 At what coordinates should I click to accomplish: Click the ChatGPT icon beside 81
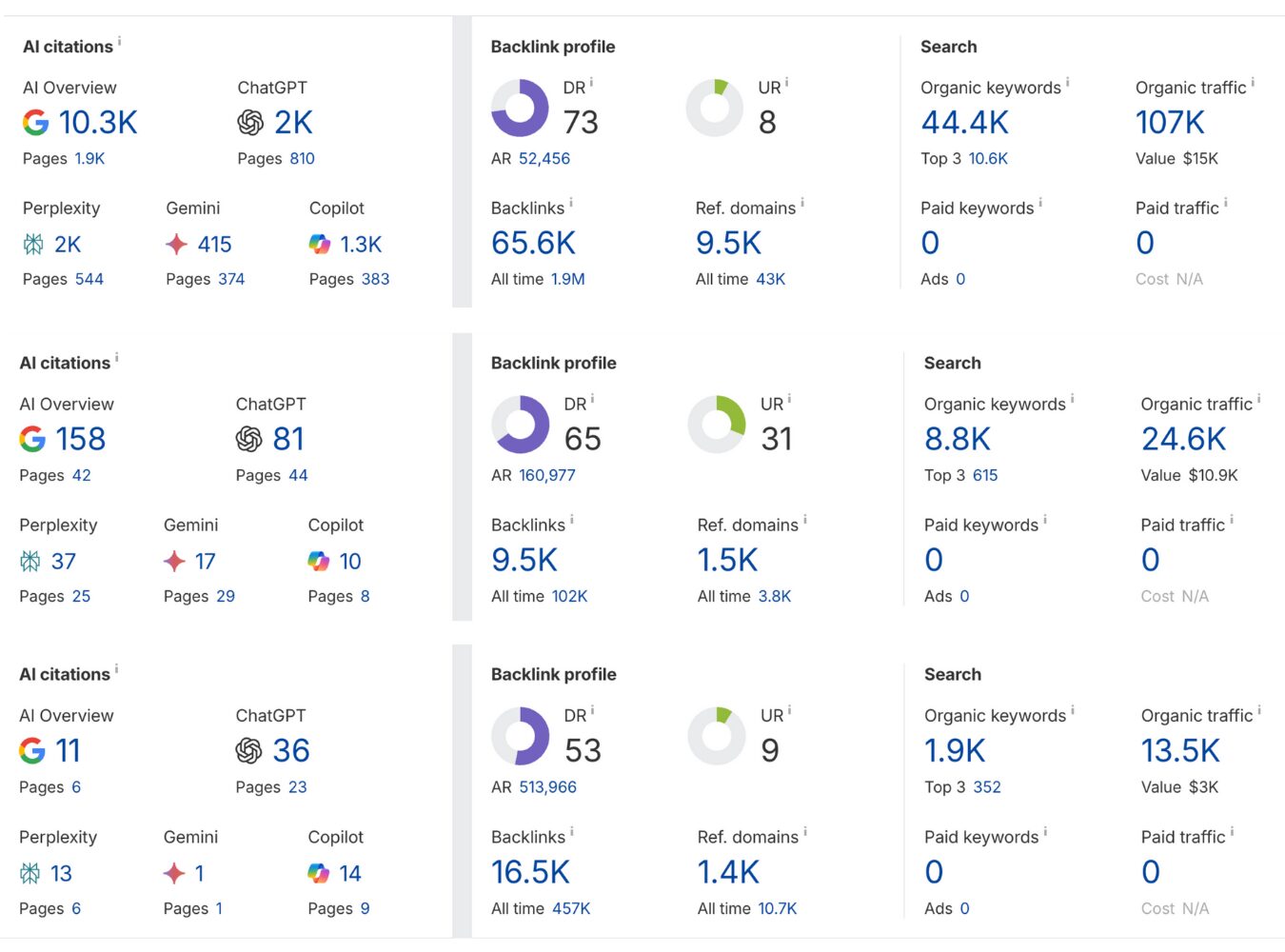[x=248, y=439]
